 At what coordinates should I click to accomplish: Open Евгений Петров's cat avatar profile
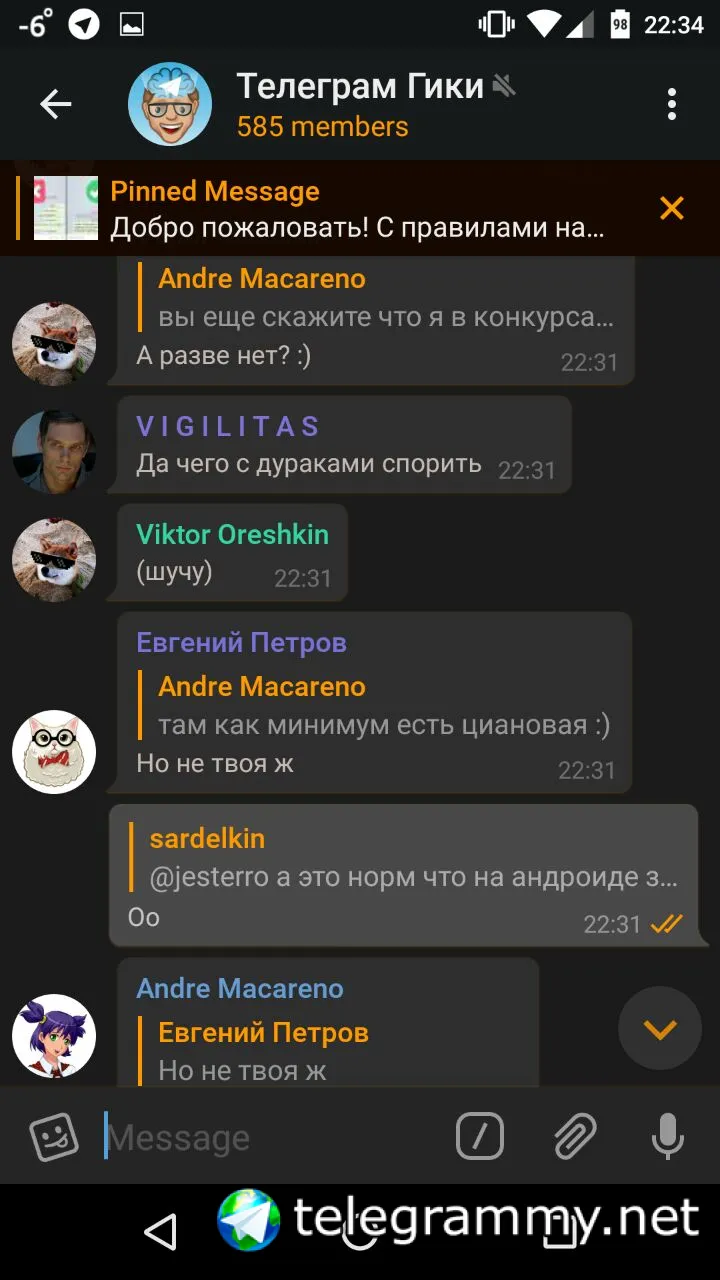point(54,752)
